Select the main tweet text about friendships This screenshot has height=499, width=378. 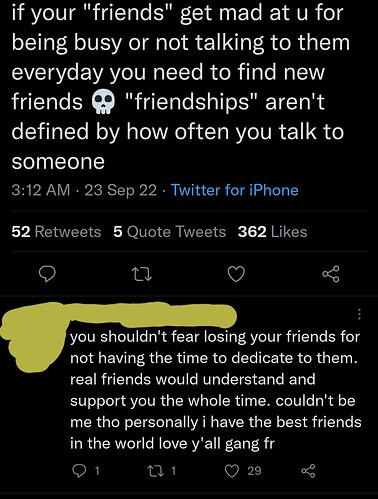tap(178, 87)
